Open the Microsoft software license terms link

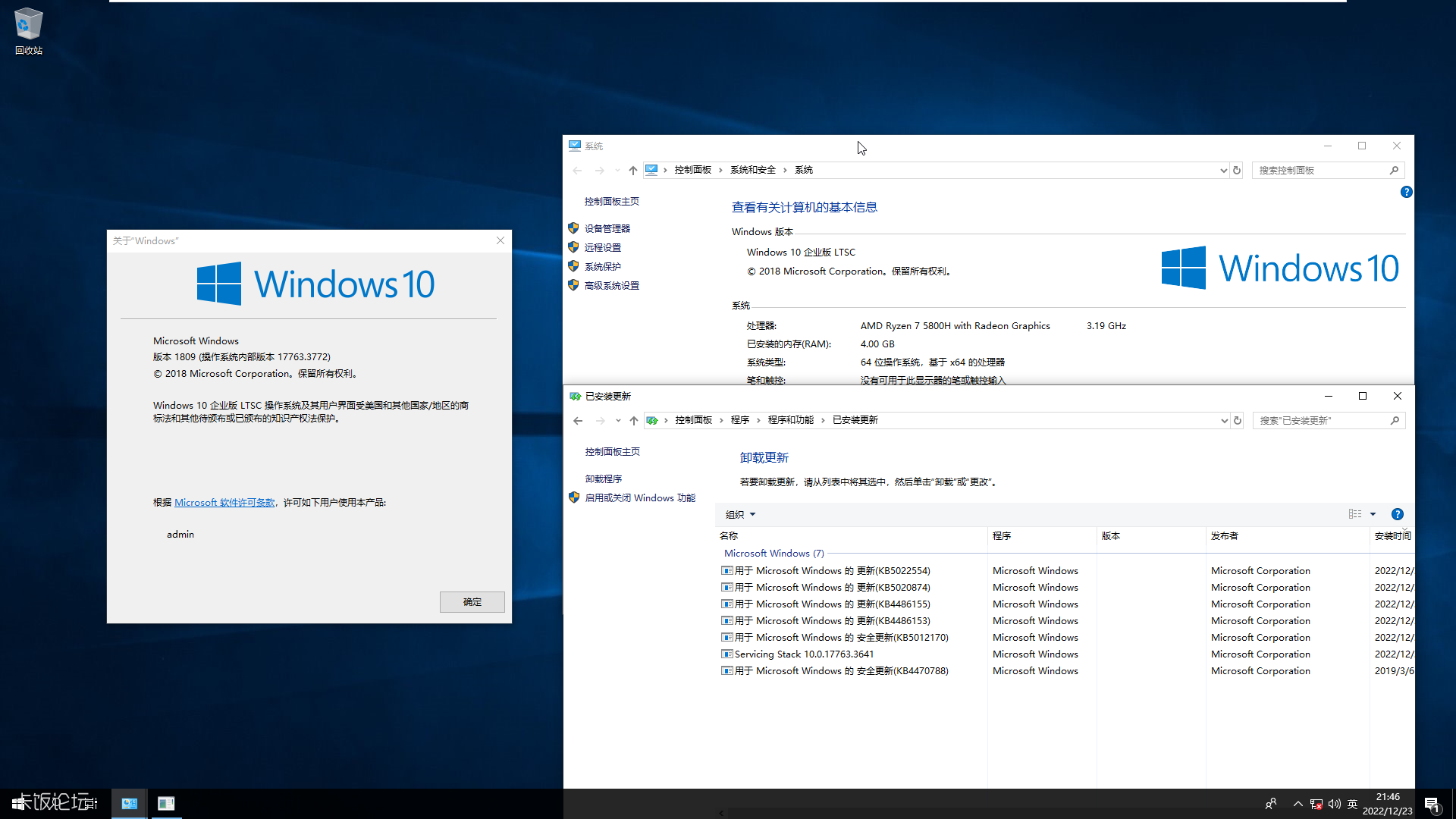(224, 503)
